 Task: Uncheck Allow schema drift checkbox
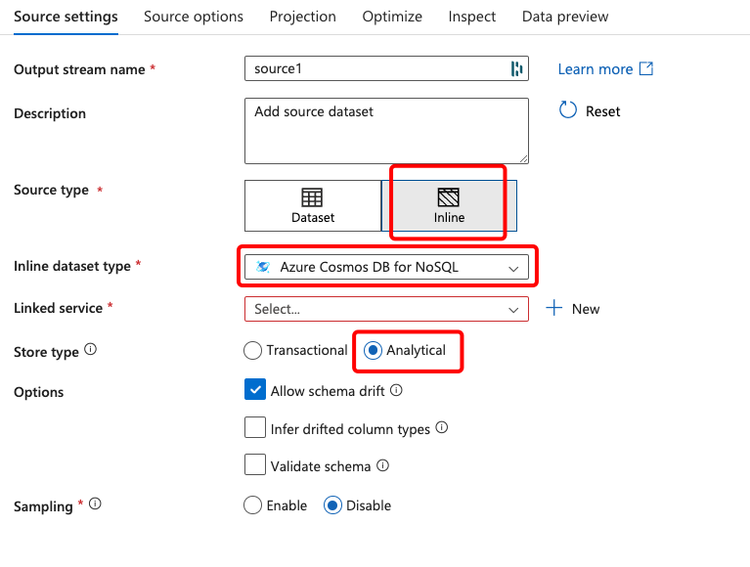pyautogui.click(x=255, y=391)
